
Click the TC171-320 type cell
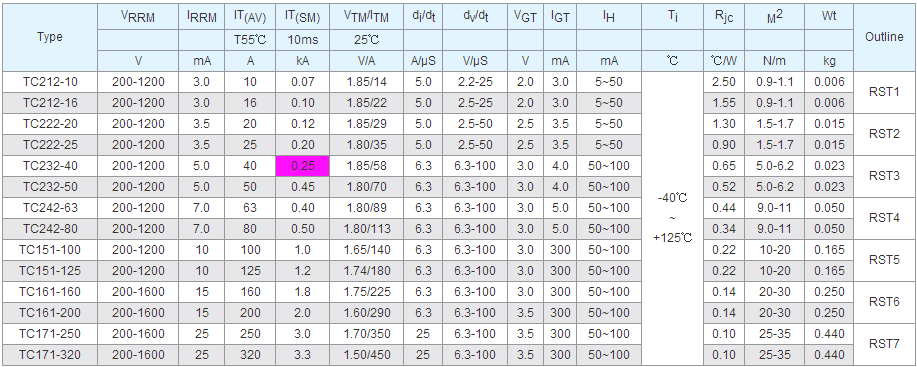click(x=50, y=355)
